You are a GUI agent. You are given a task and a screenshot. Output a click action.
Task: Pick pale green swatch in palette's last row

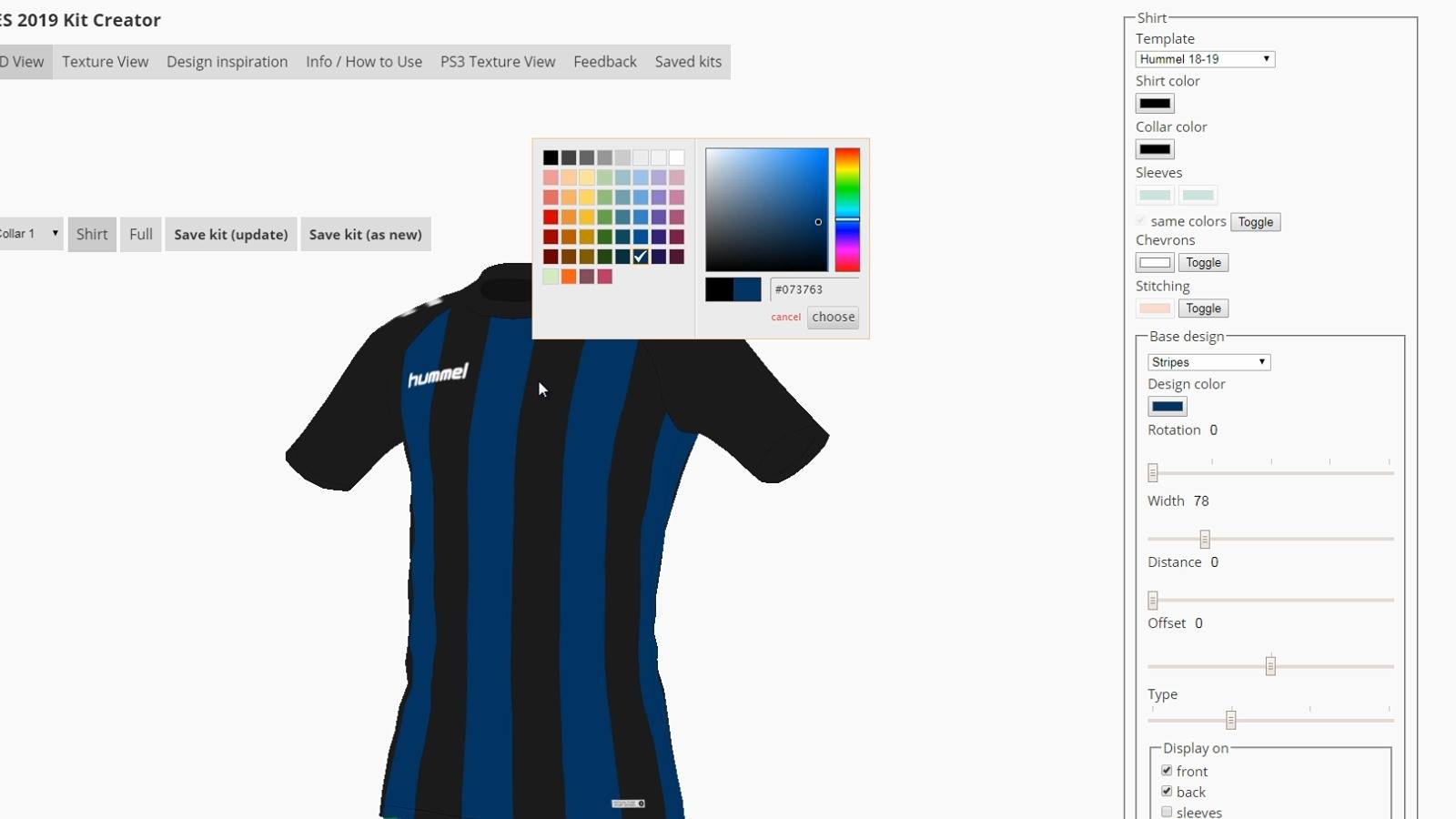tap(551, 277)
